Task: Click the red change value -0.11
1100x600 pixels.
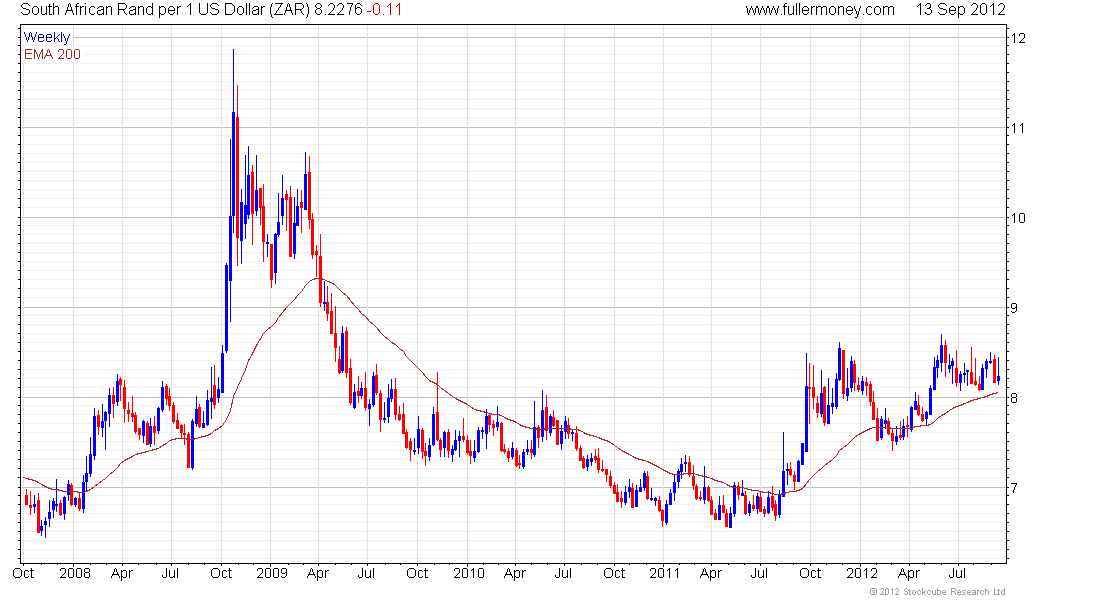Action: click(384, 10)
